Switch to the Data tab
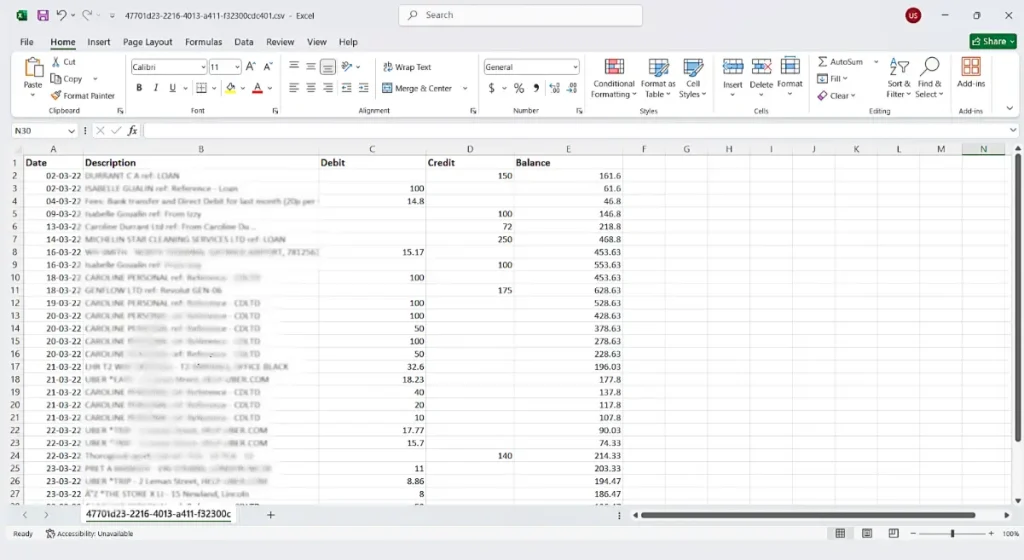Image resolution: width=1024 pixels, height=560 pixels. click(244, 42)
